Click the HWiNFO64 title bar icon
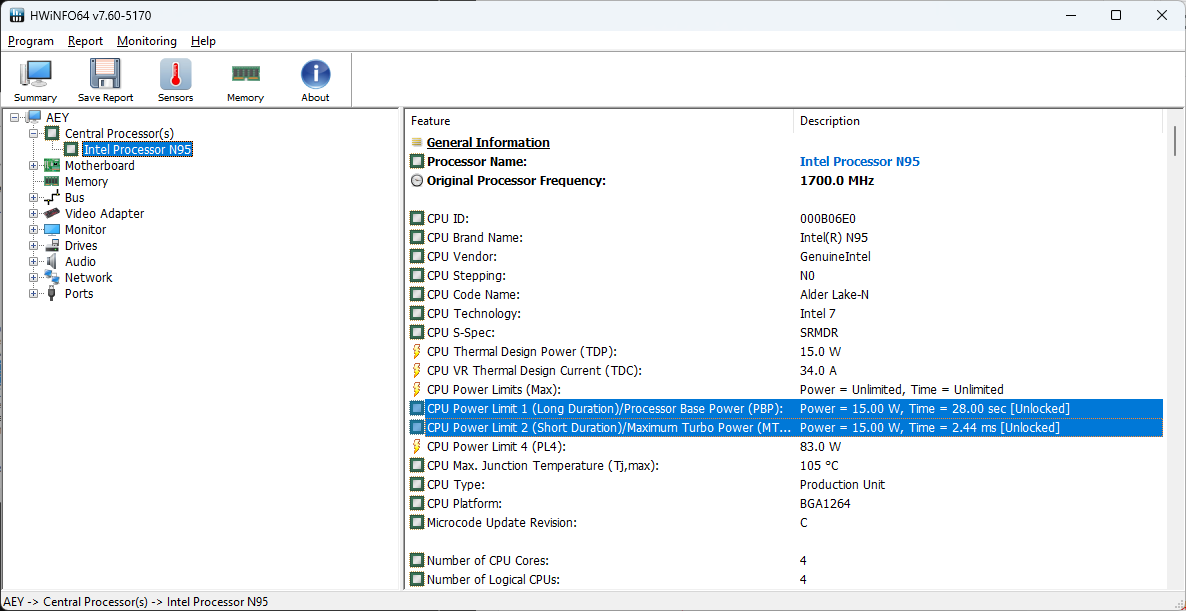The image size is (1186, 611). click(17, 15)
